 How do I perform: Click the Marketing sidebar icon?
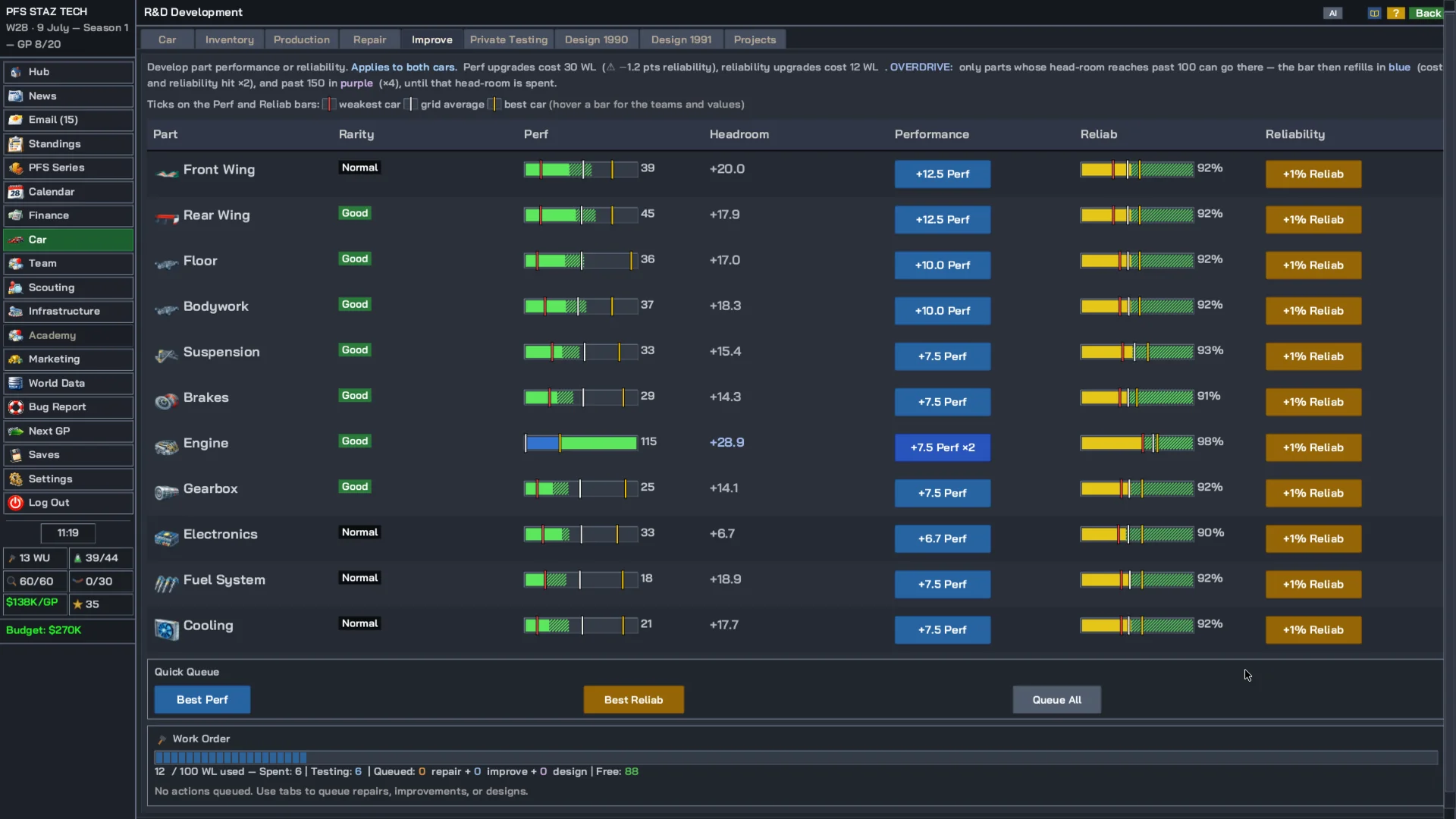15,359
